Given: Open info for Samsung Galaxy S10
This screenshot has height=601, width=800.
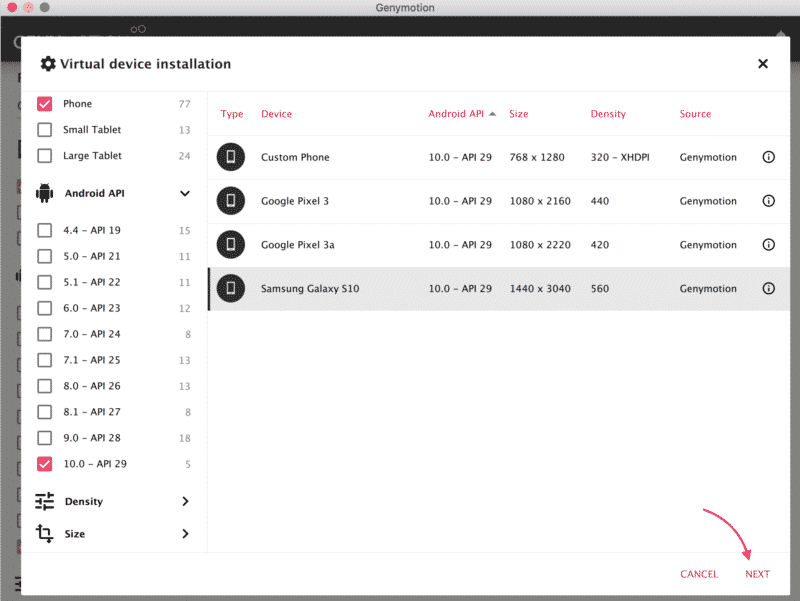Looking at the screenshot, I should coord(768,288).
